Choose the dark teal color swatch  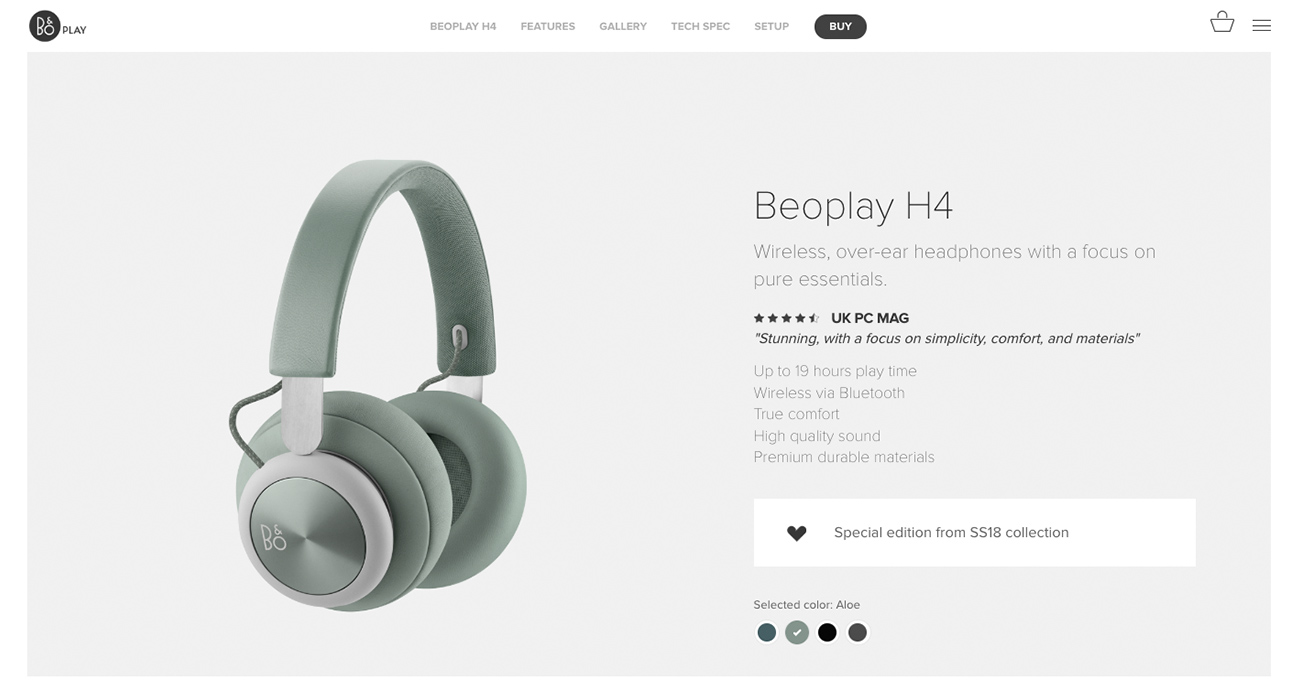767,632
